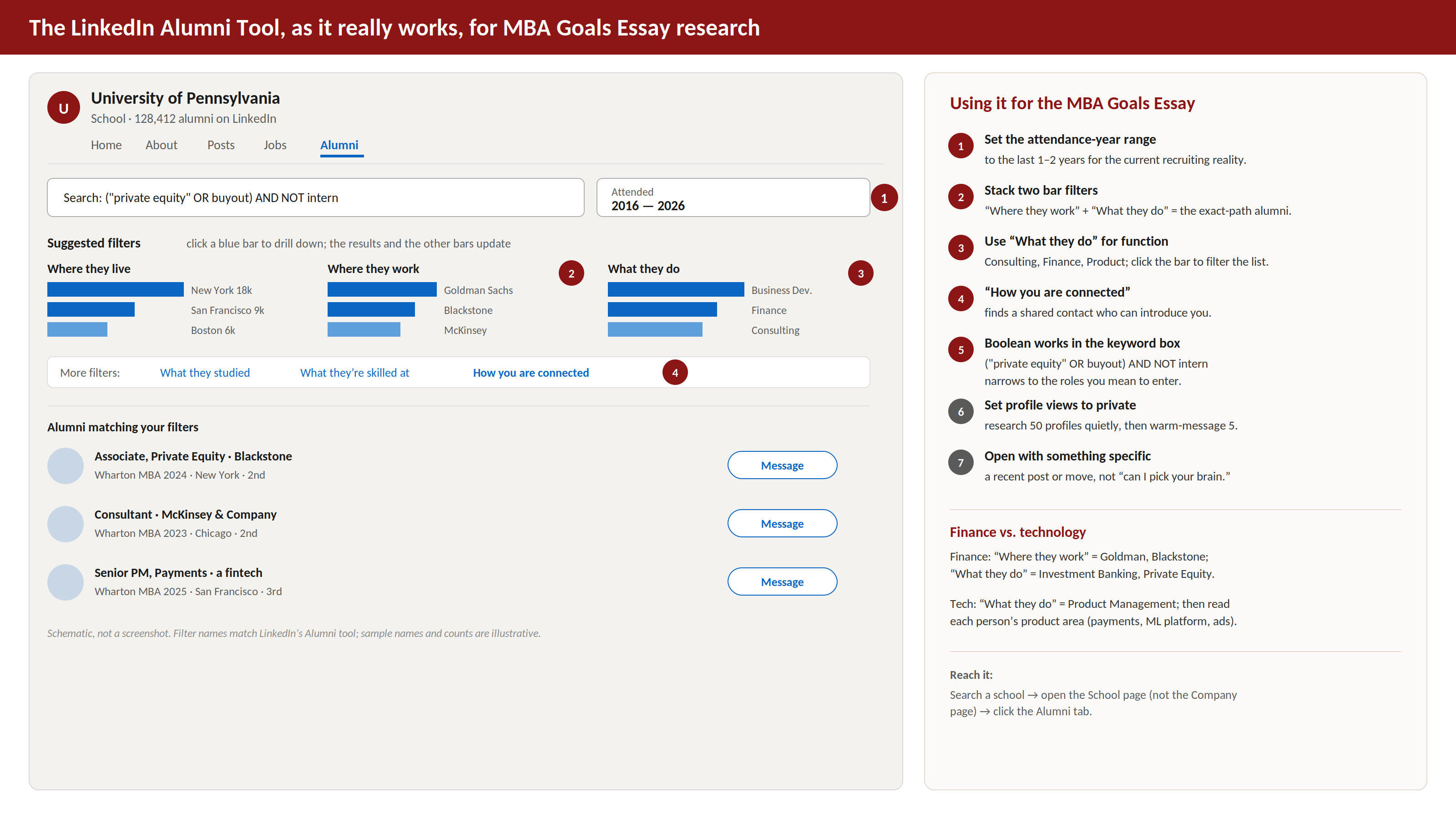1456x819 pixels.
Task: Filter by the McKinsey bar
Action: pos(364,329)
